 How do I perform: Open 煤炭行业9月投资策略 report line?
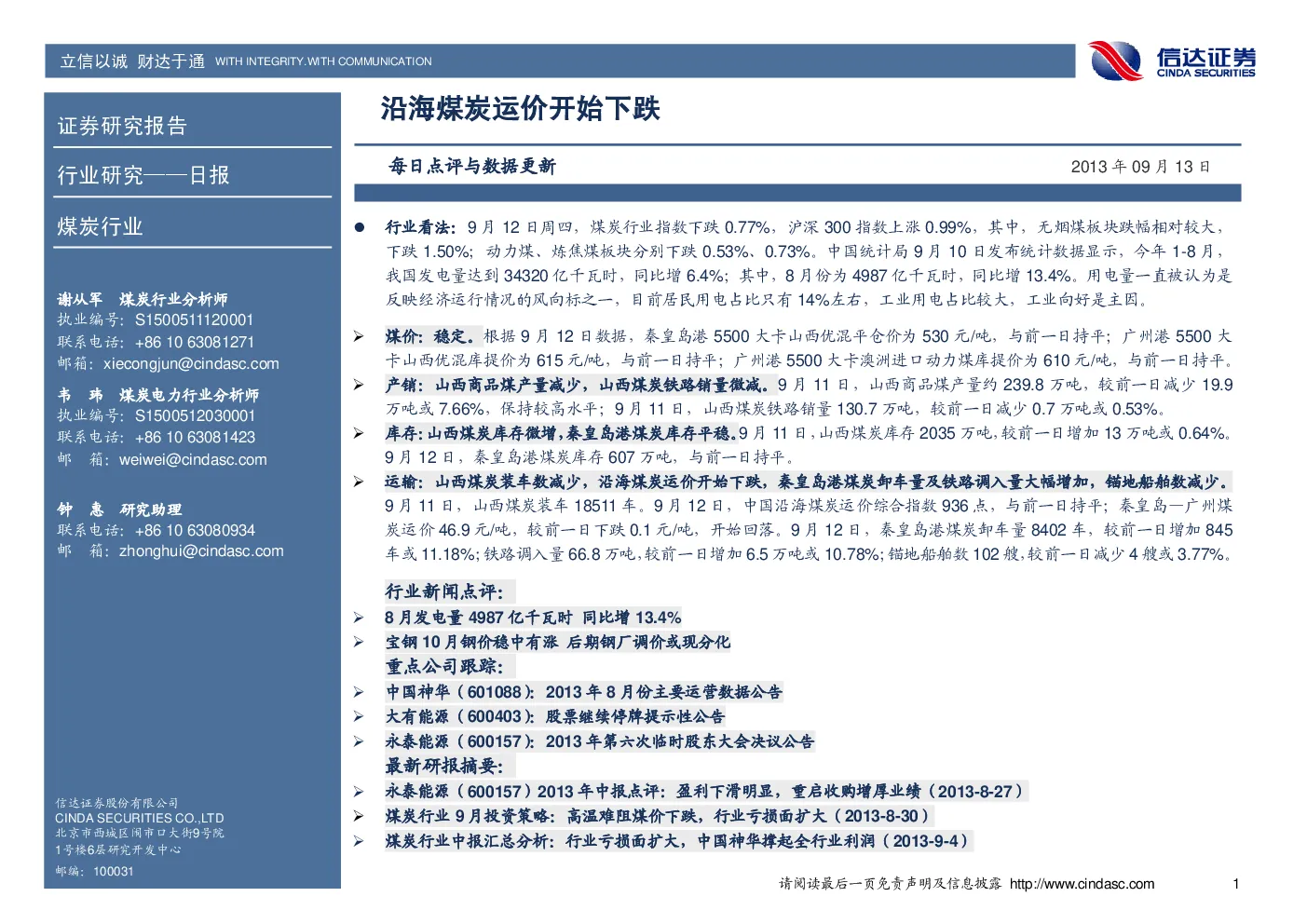[x=659, y=816]
